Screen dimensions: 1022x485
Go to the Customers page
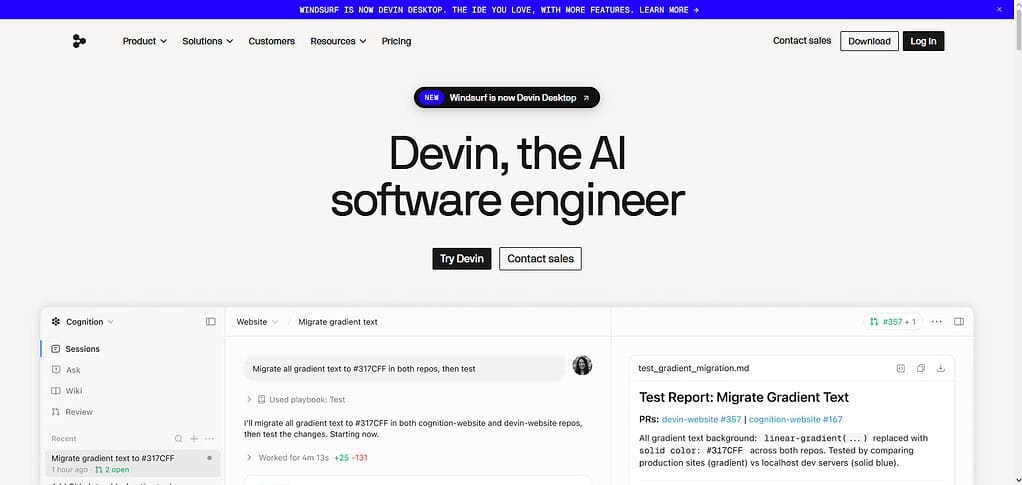coord(271,41)
